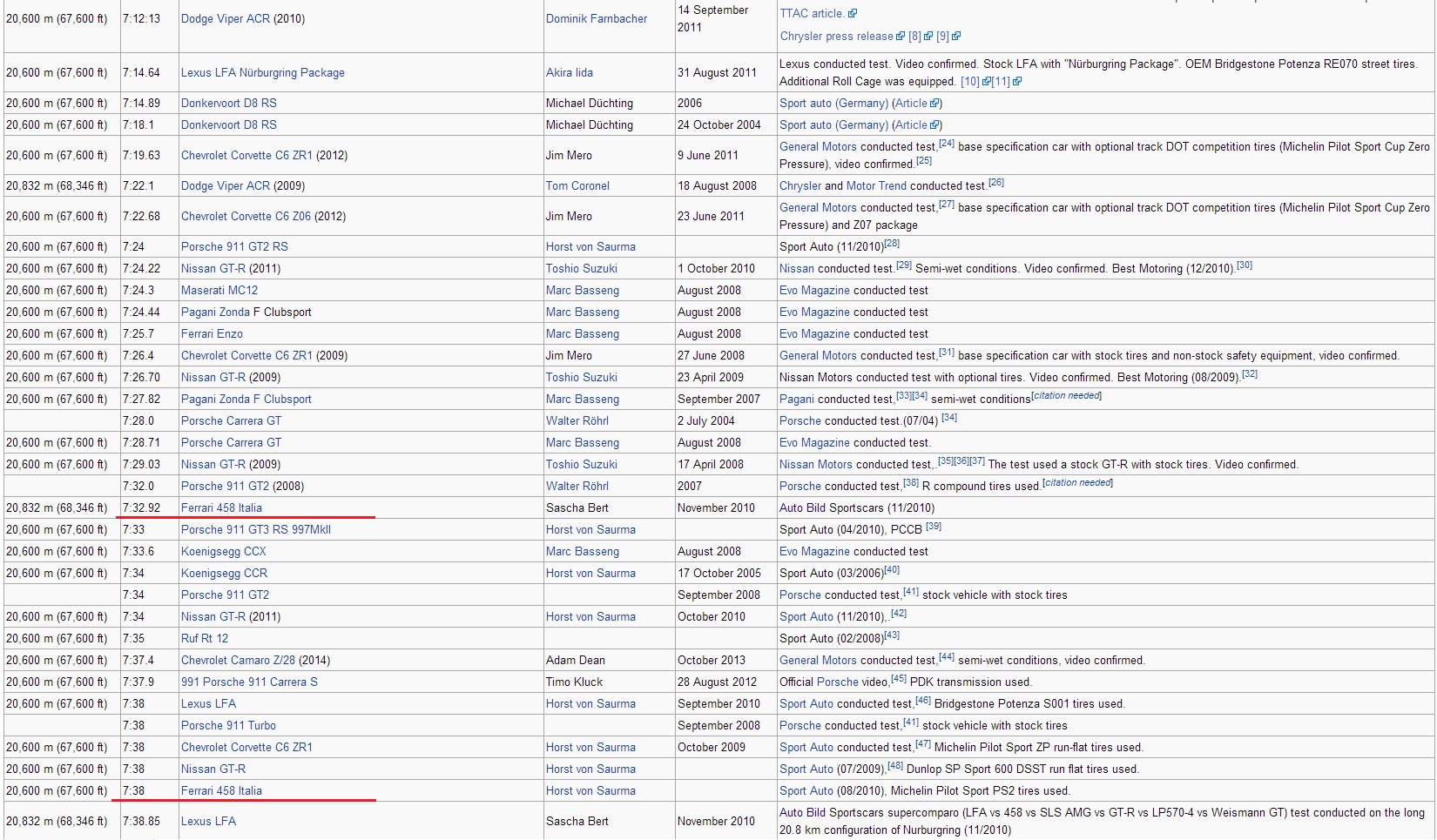The image size is (1437, 840).
Task: Select the lap time '7:12:13'
Action: [141, 18]
